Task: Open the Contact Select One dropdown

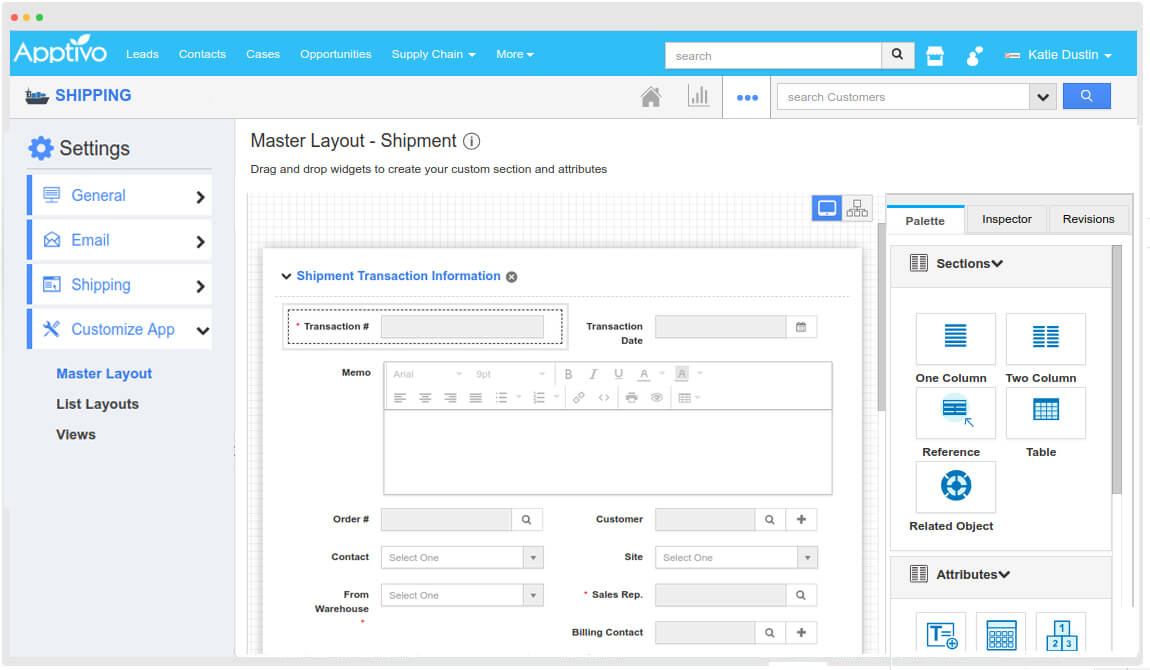Action: click(x=461, y=557)
